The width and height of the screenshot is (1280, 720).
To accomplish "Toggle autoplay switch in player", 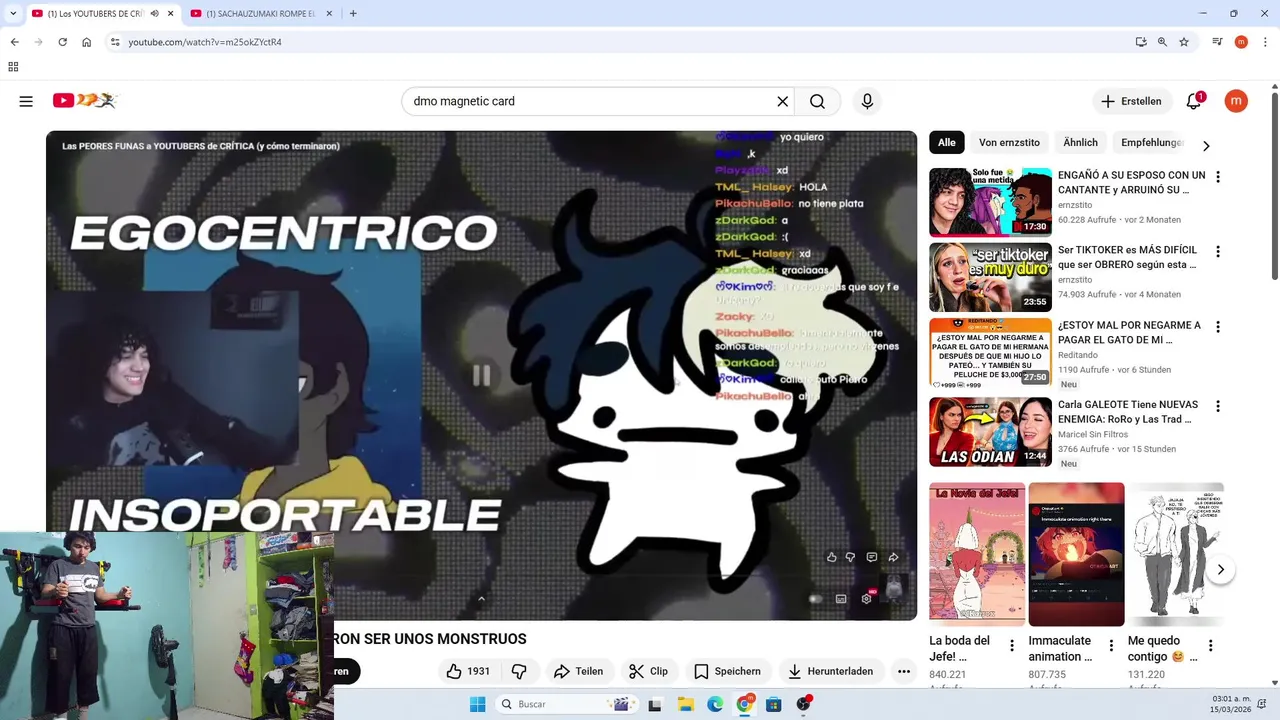I will point(815,599).
